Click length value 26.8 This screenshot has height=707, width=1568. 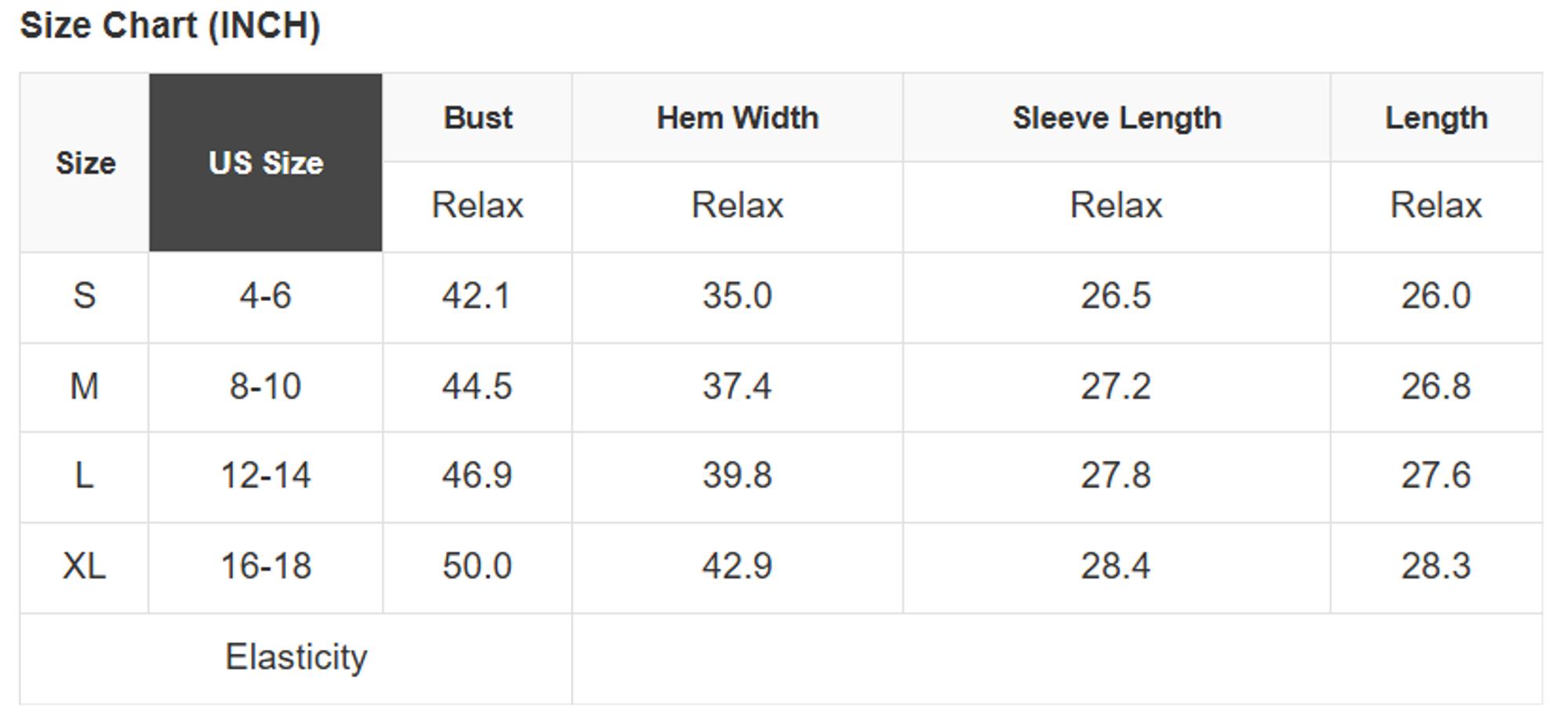point(1436,386)
